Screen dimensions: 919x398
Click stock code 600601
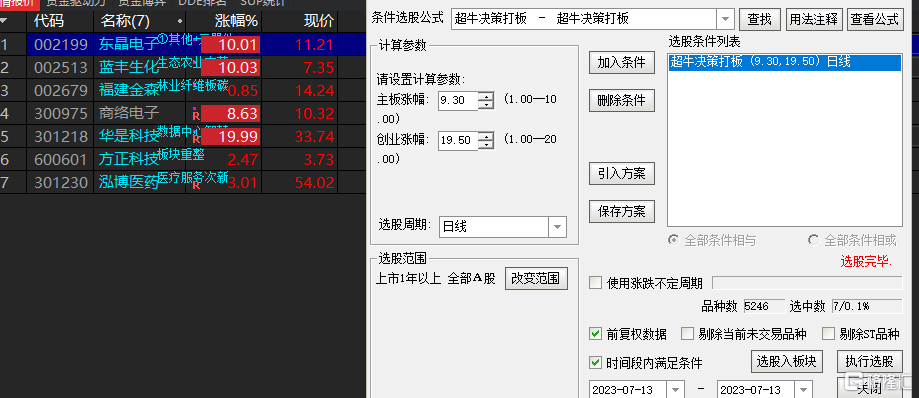61,159
